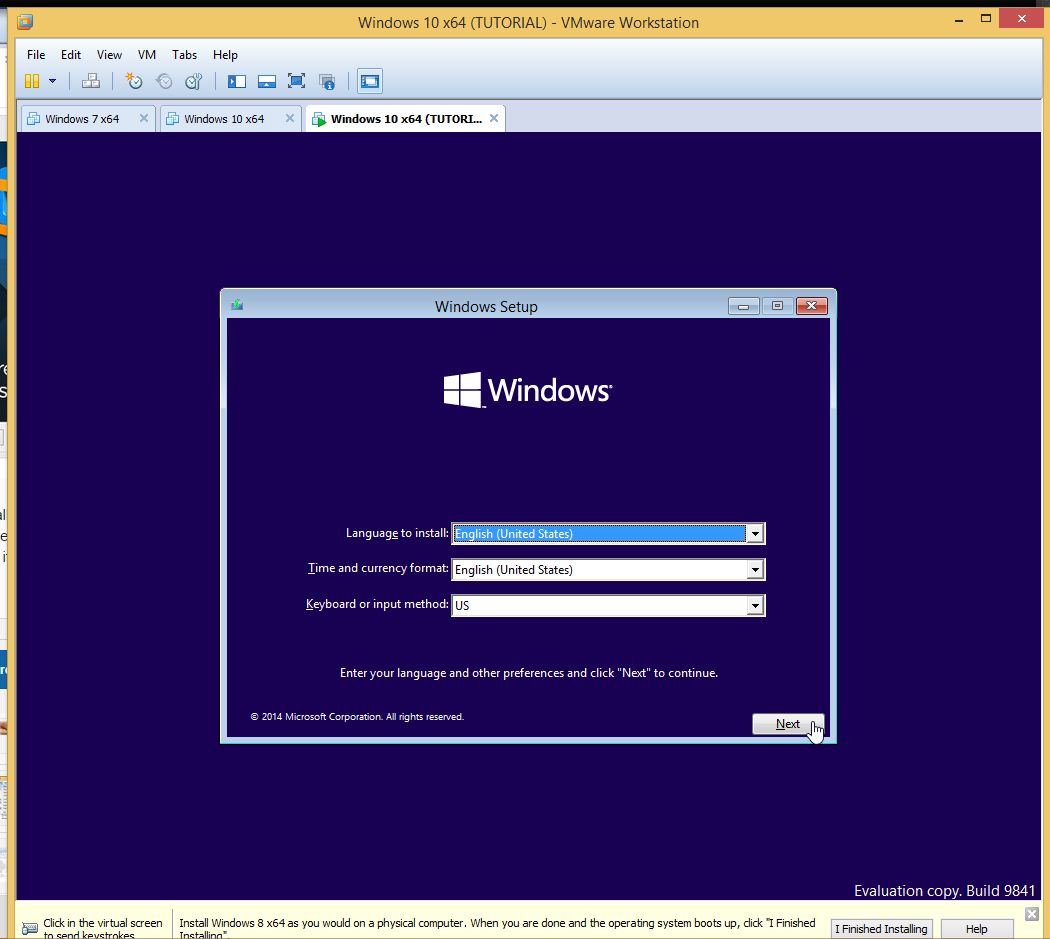Enter full screen mode icon
This screenshot has height=939, width=1050.
pyautogui.click(x=296, y=82)
